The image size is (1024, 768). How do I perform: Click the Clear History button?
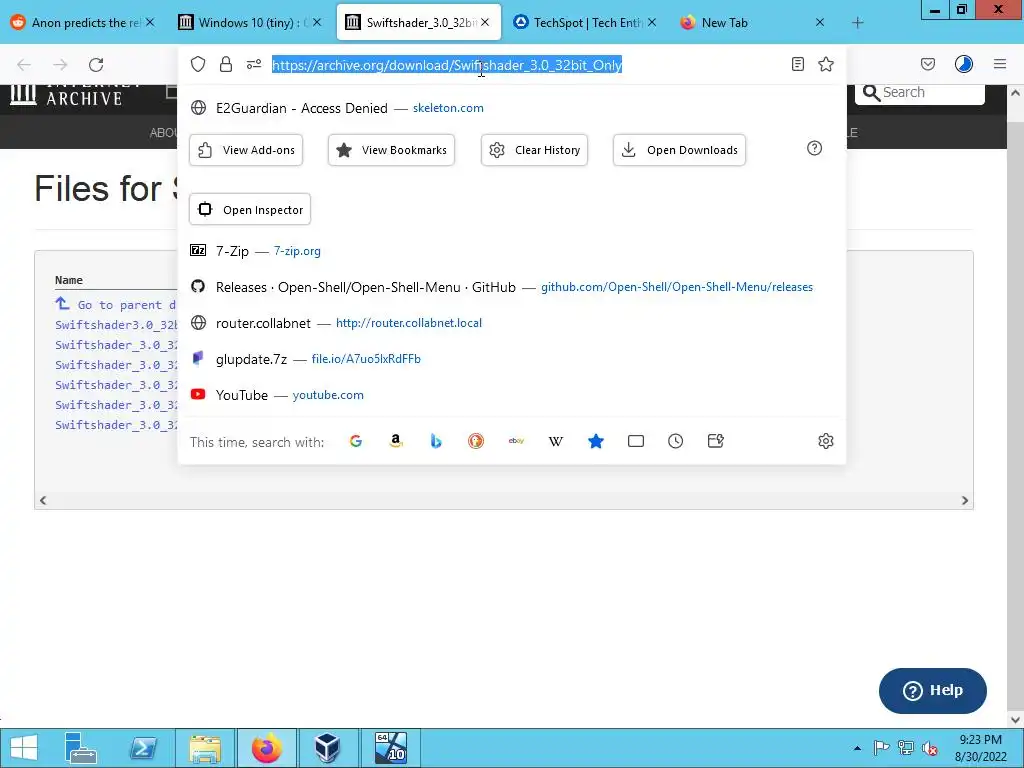click(x=534, y=150)
